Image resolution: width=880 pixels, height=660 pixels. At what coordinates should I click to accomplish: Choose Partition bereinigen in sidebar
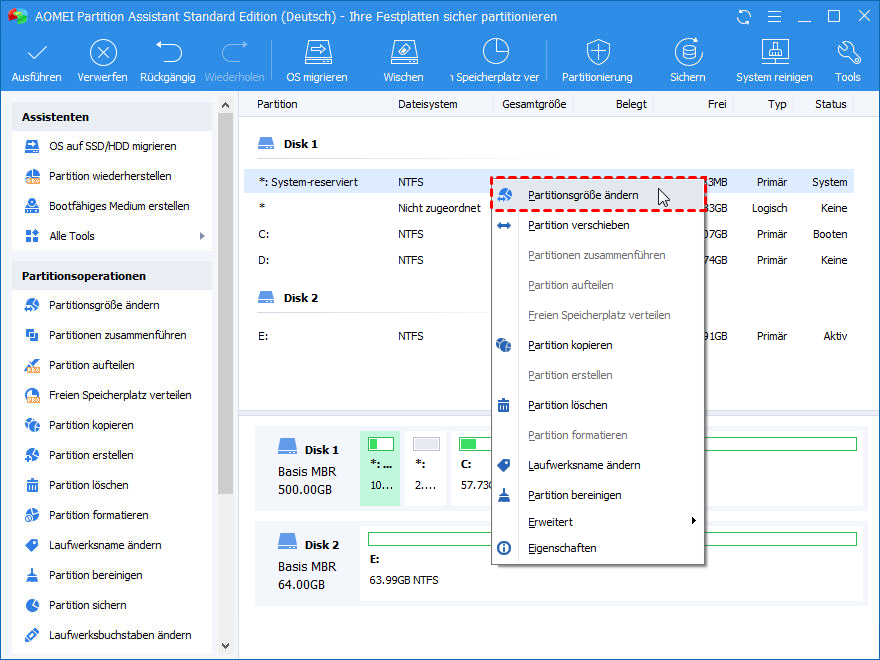[x=113, y=575]
